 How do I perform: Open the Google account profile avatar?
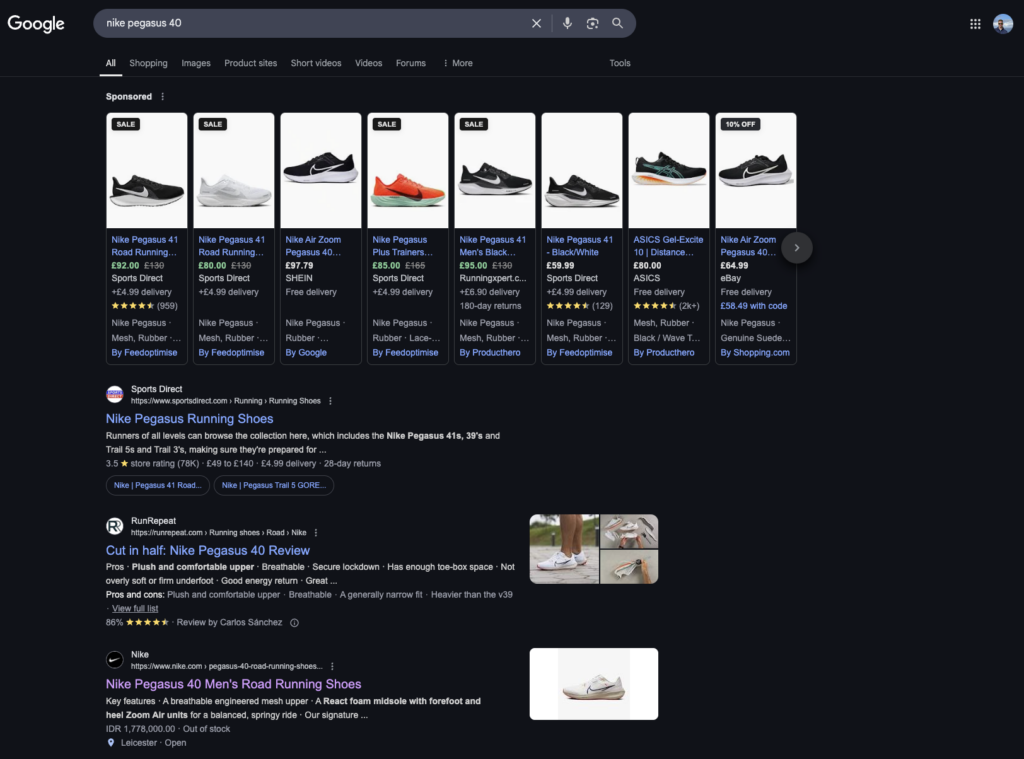(x=1002, y=24)
